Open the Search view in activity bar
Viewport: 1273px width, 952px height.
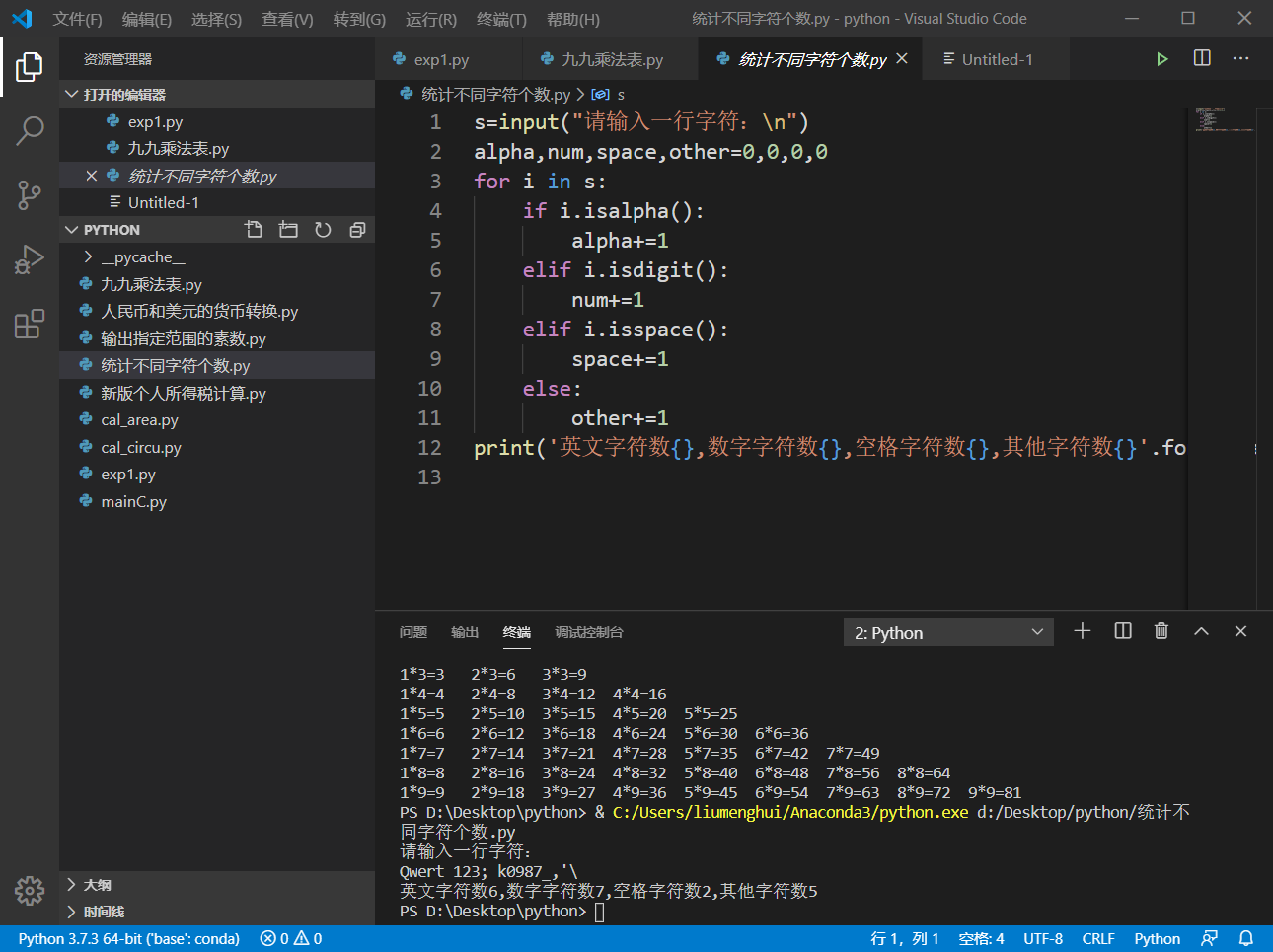pos(30,130)
